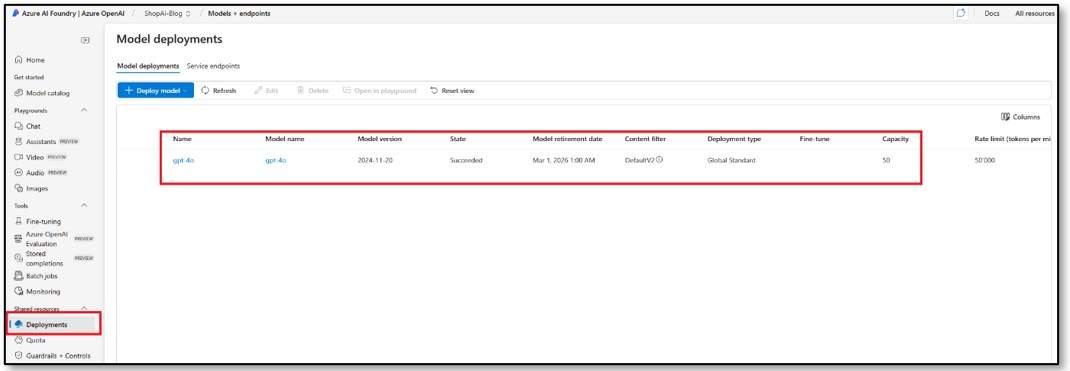
Task: Sort by Rate limit column header
Action: pos(1014,138)
